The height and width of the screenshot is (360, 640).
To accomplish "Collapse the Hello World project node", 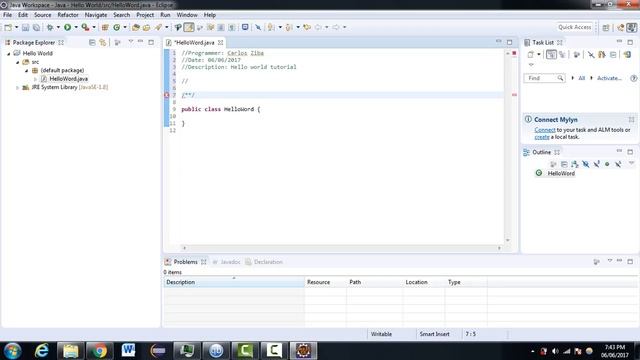I will (x=9, y=53).
